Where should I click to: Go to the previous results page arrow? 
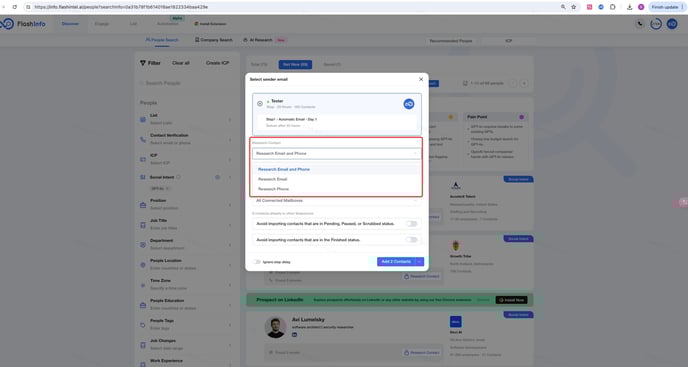[513, 83]
